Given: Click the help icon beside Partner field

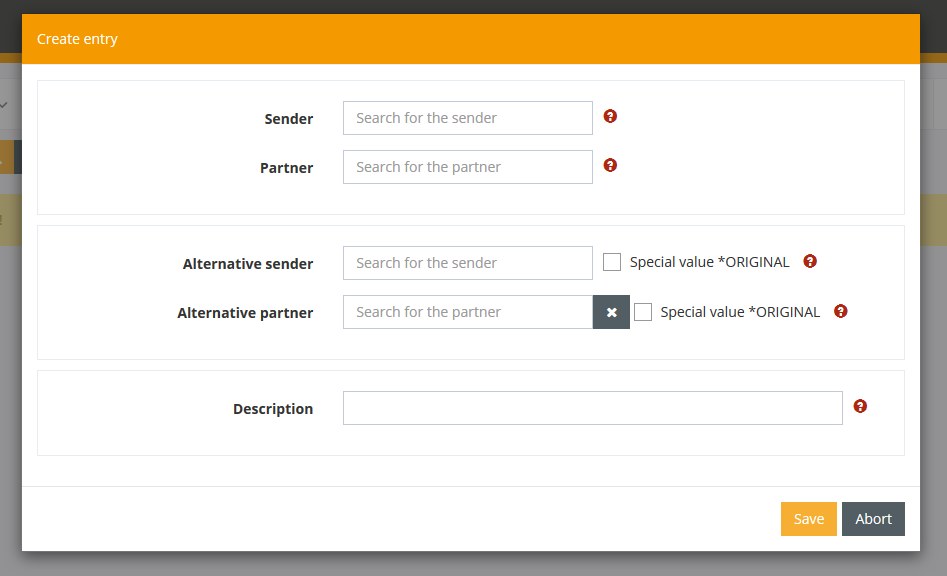Looking at the screenshot, I should point(610,165).
